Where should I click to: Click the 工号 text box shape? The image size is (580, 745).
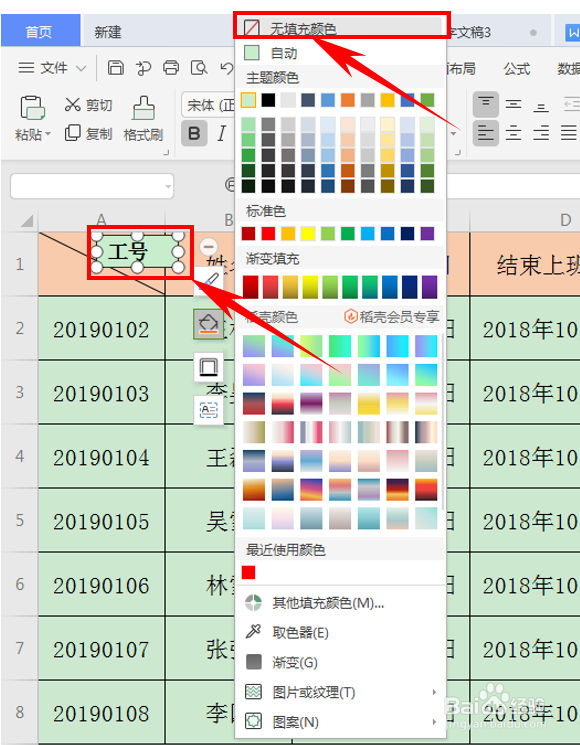[137, 252]
